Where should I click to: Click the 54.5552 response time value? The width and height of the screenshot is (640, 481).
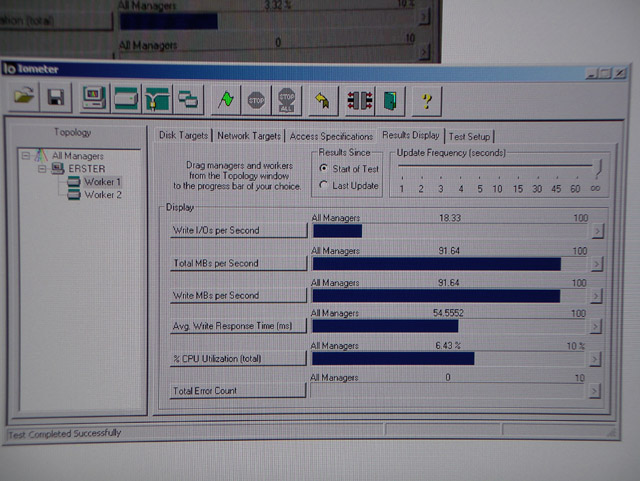pyautogui.click(x=448, y=313)
